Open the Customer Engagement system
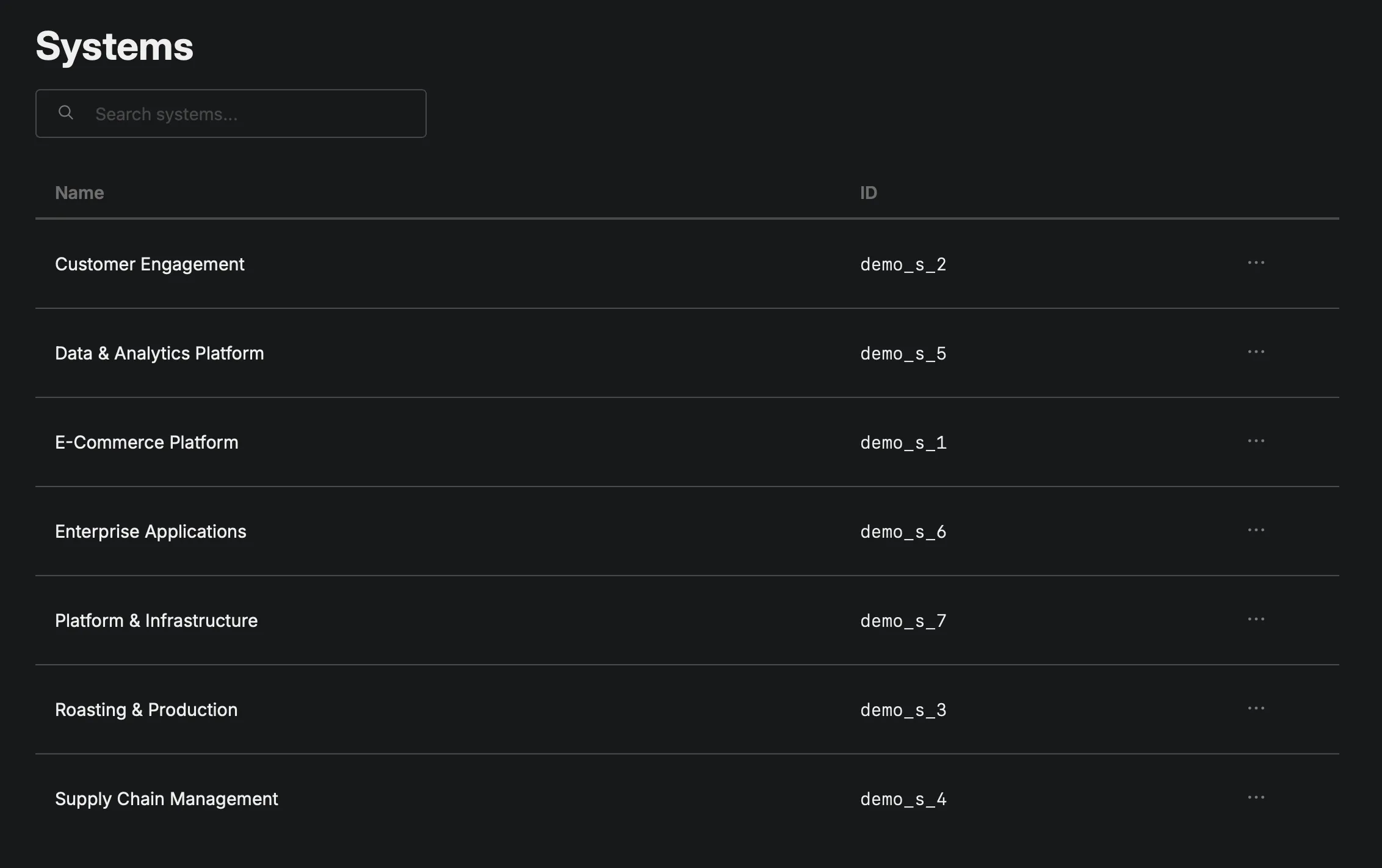1382x868 pixels. point(150,264)
